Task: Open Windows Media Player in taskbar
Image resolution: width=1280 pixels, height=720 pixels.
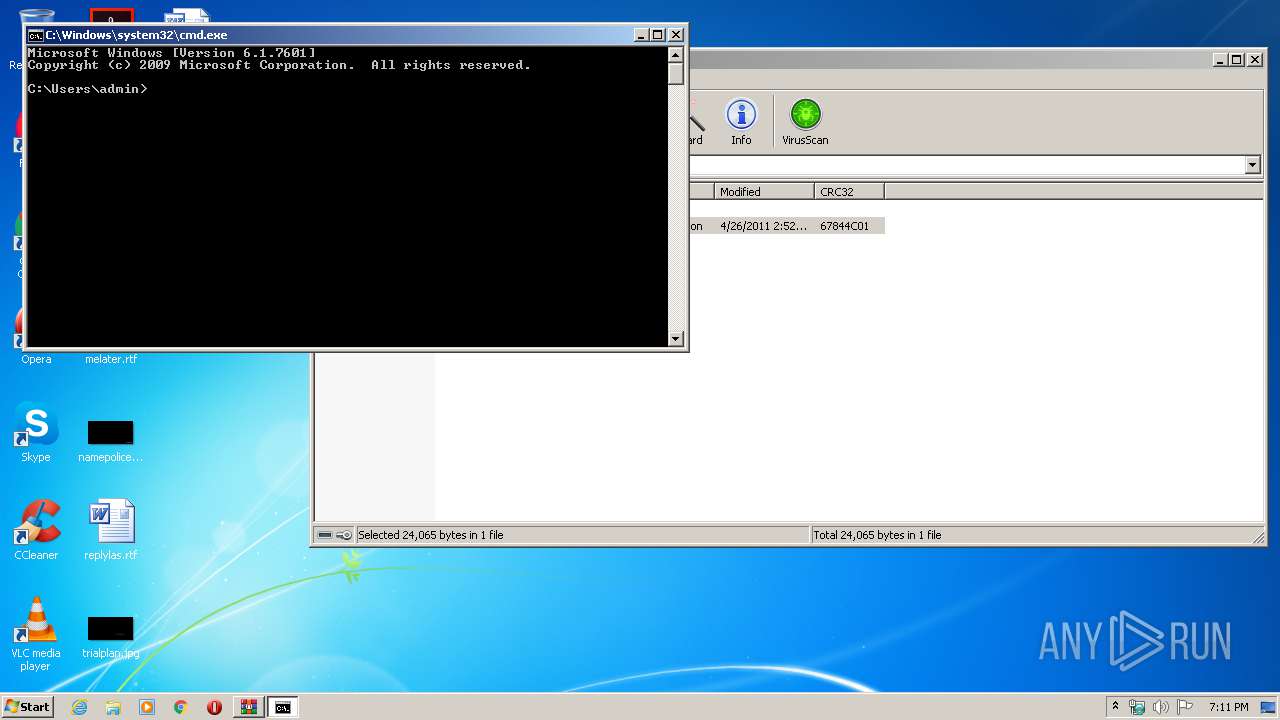Action: click(x=147, y=707)
